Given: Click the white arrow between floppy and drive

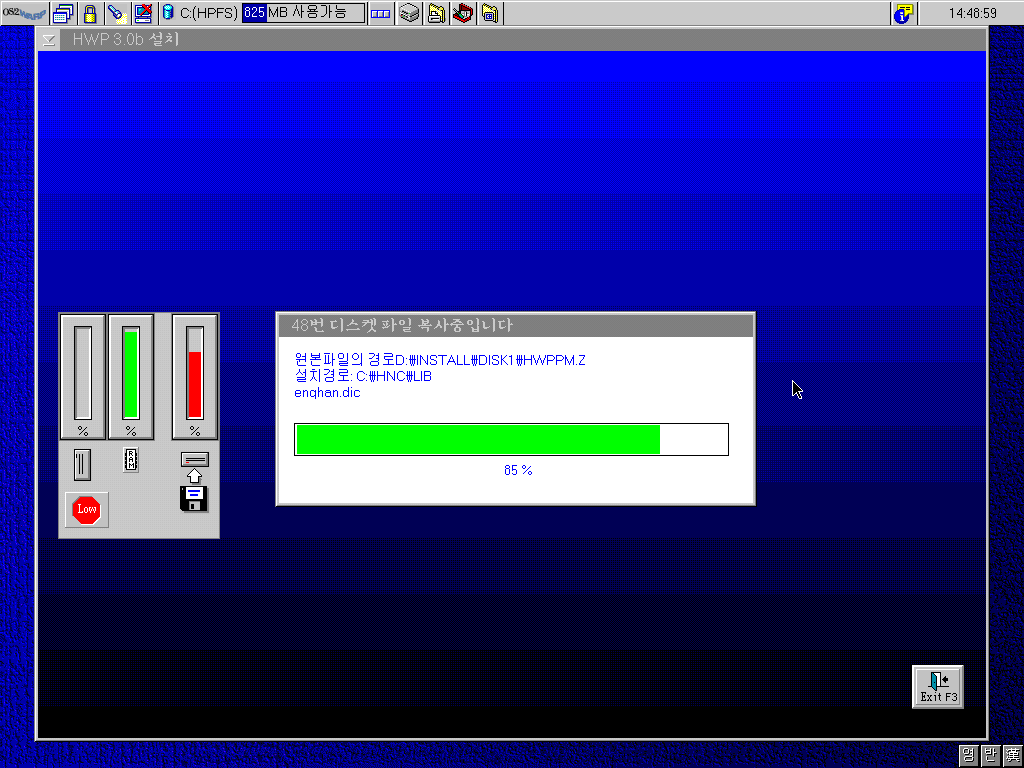Looking at the screenshot, I should 195,476.
